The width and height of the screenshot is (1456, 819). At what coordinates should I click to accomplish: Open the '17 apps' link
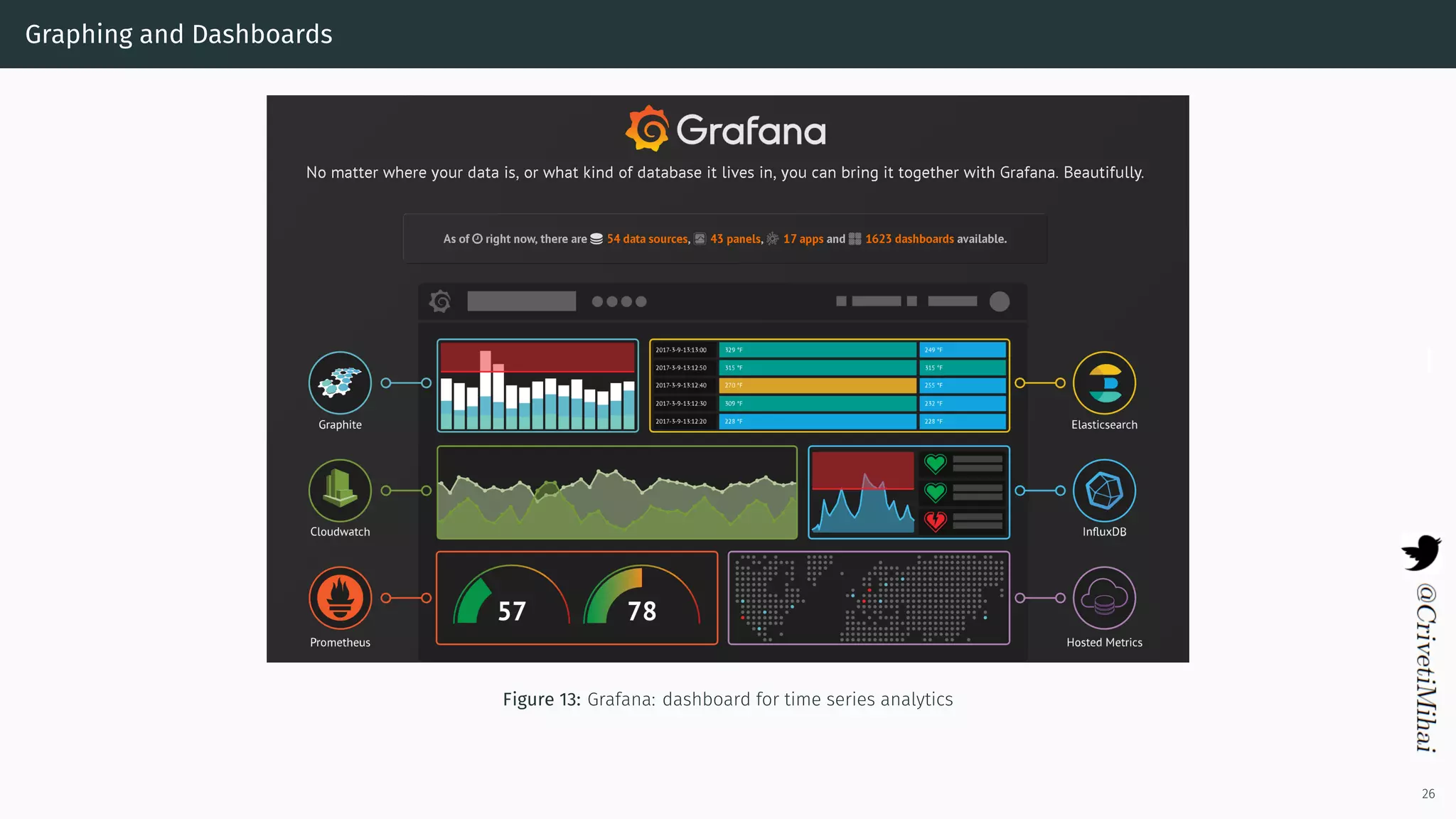point(803,239)
